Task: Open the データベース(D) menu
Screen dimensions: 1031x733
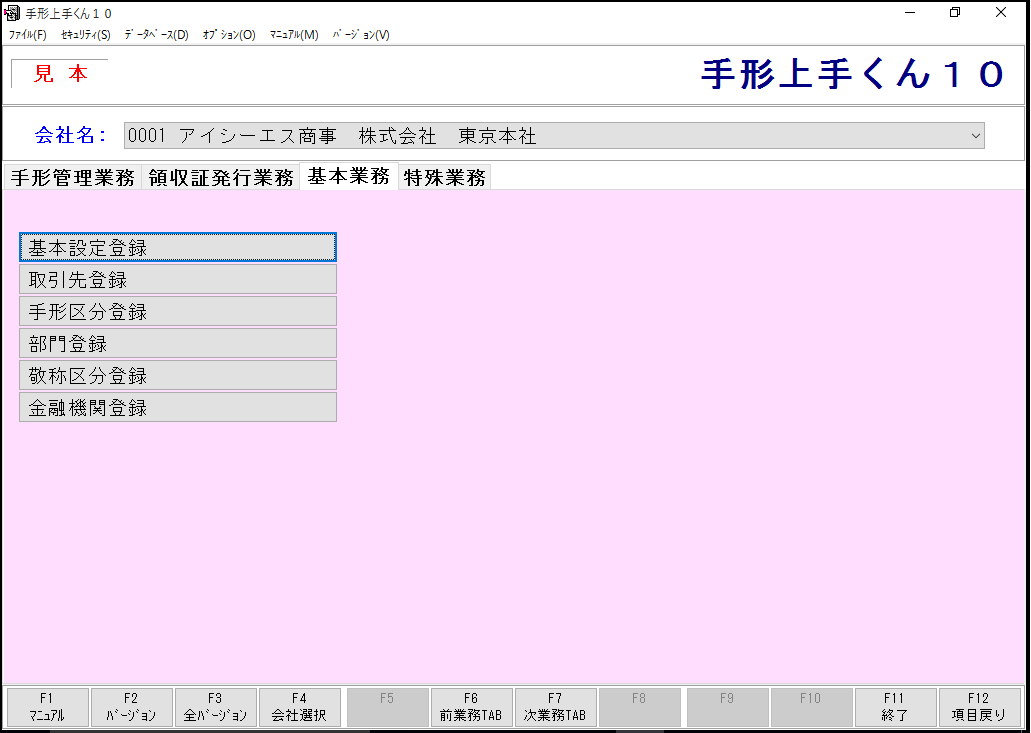Action: tap(156, 35)
